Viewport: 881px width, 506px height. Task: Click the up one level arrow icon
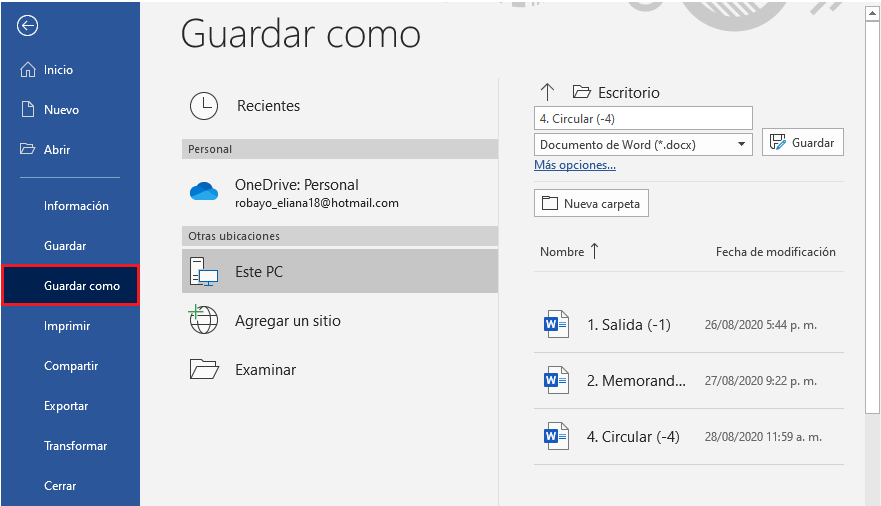click(547, 92)
